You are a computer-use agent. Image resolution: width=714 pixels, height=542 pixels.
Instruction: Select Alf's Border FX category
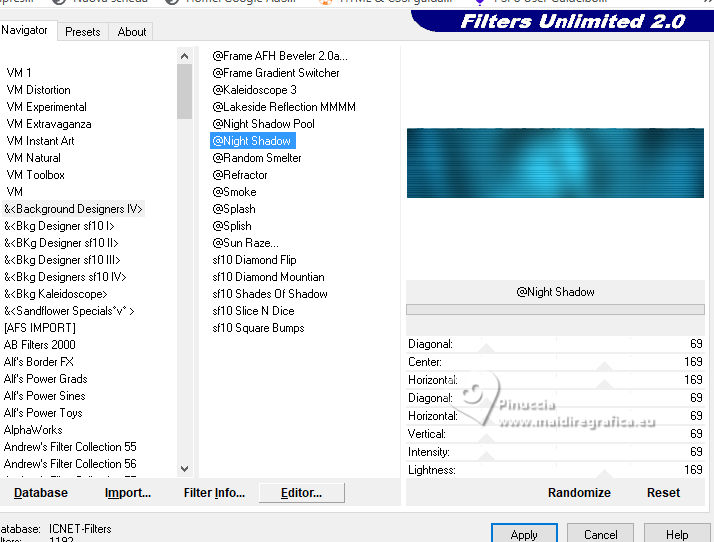(x=38, y=362)
